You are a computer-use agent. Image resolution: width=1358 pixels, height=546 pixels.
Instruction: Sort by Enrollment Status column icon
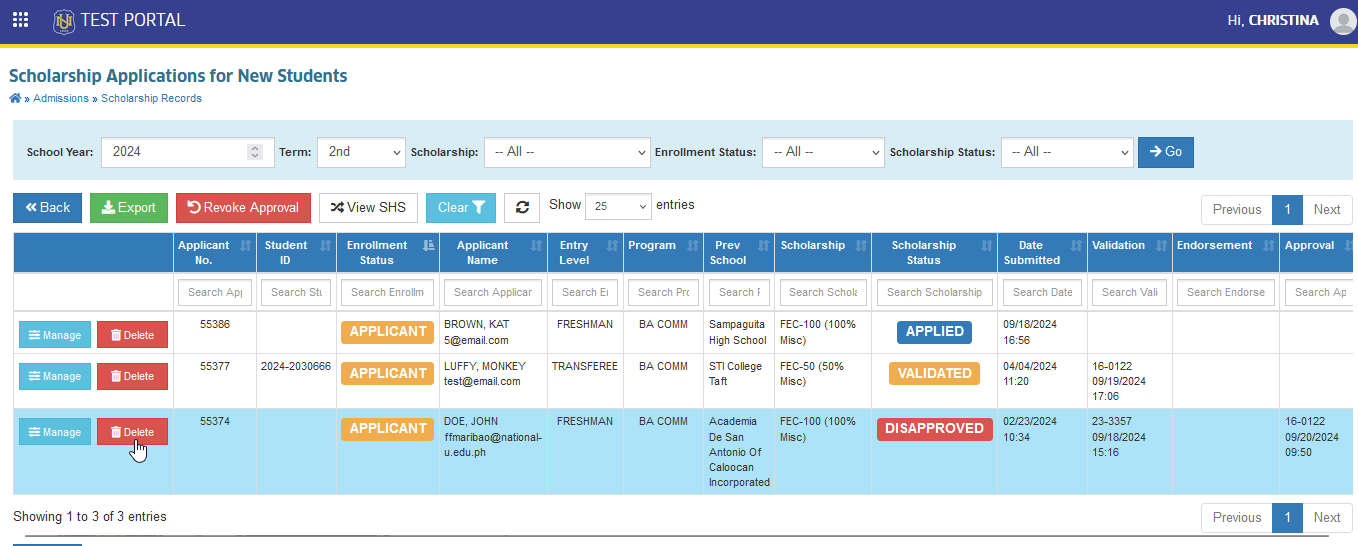[x=429, y=246]
